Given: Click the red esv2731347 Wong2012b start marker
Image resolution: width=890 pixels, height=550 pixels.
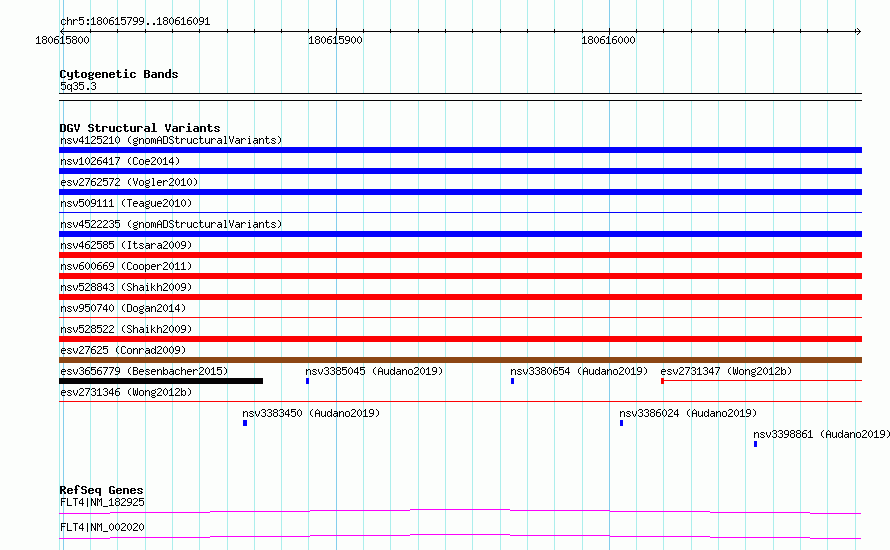Looking at the screenshot, I should coord(662,381).
